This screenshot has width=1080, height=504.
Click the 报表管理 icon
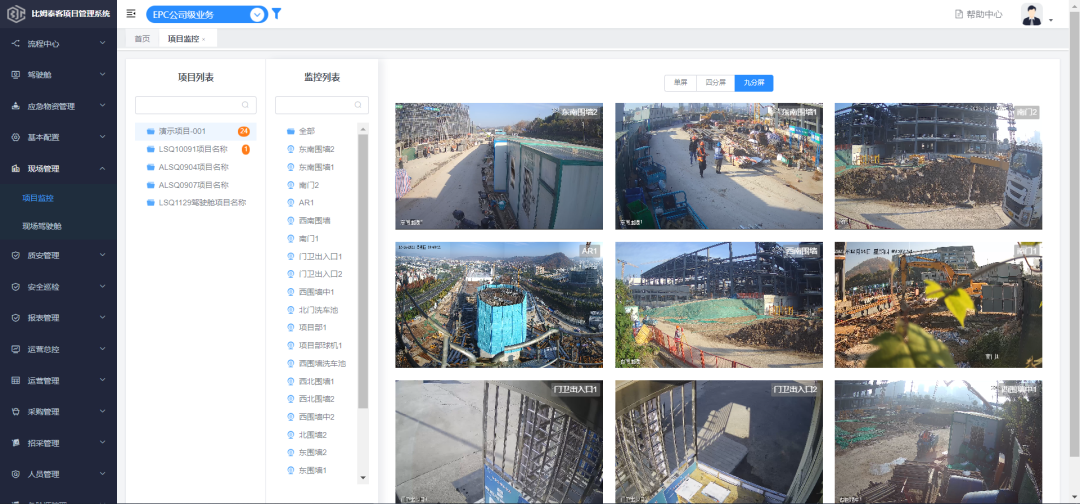tap(15, 318)
